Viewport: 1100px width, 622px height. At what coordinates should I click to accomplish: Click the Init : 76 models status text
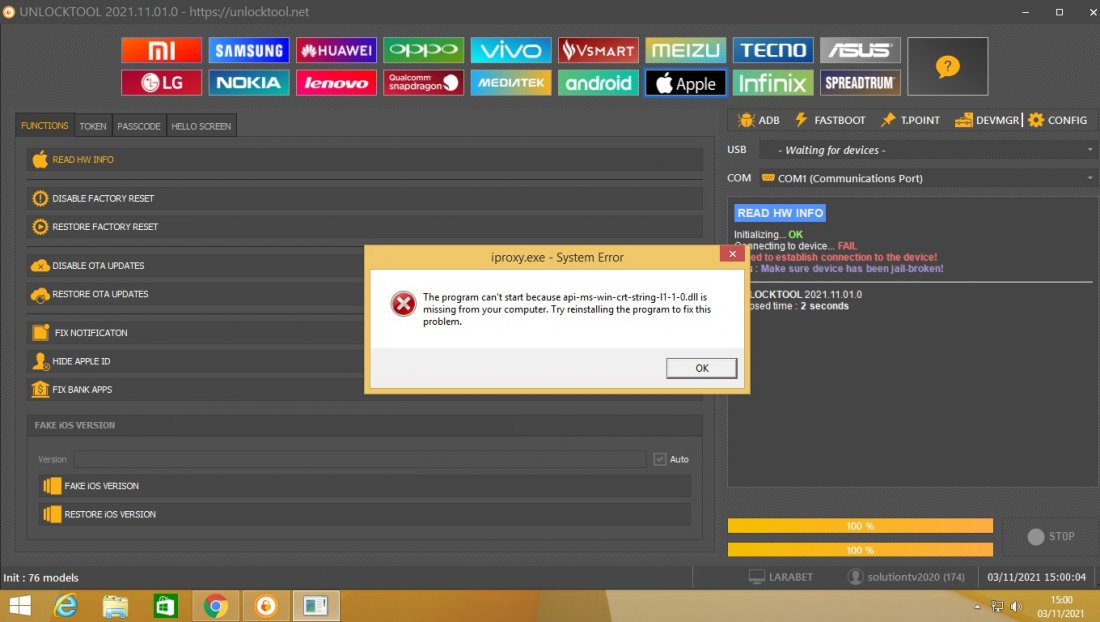[x=41, y=578]
